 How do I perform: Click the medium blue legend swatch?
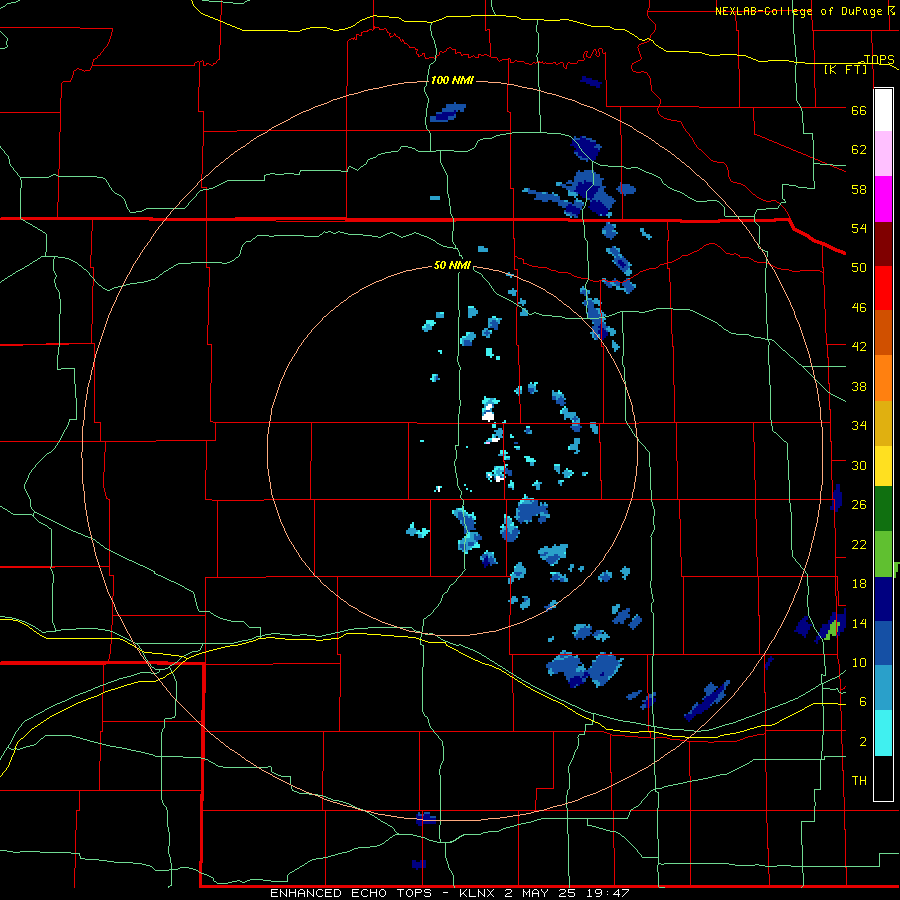[883, 643]
